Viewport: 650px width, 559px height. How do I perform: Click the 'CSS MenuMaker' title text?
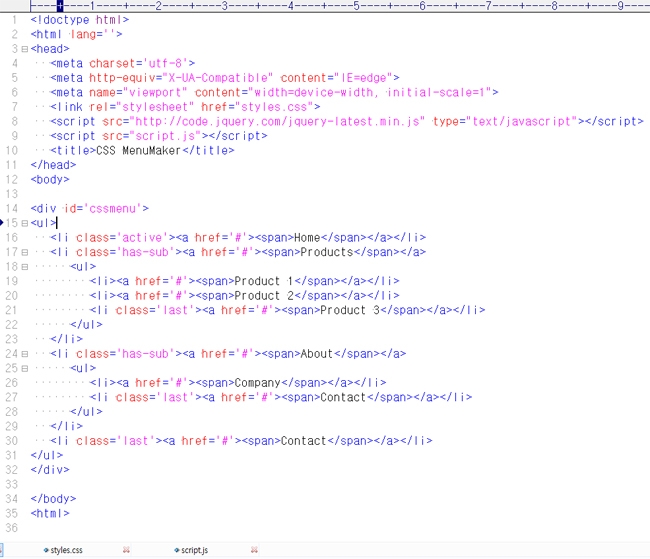tap(138, 151)
